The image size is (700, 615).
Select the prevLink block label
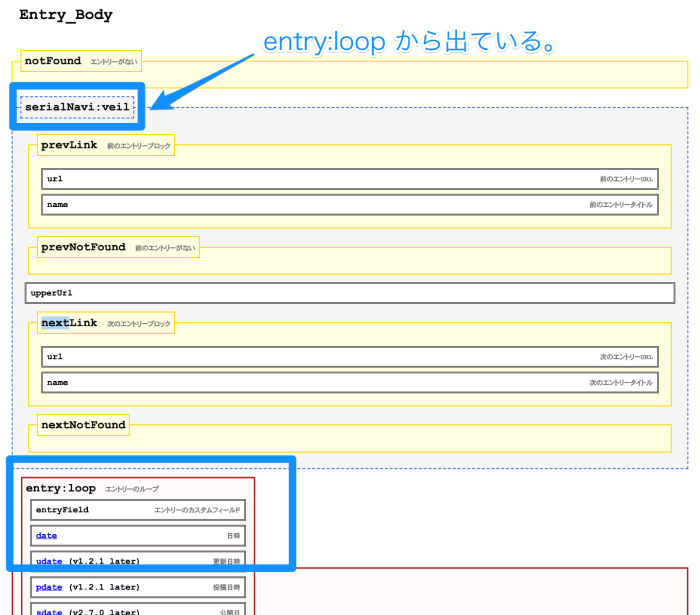point(69,145)
